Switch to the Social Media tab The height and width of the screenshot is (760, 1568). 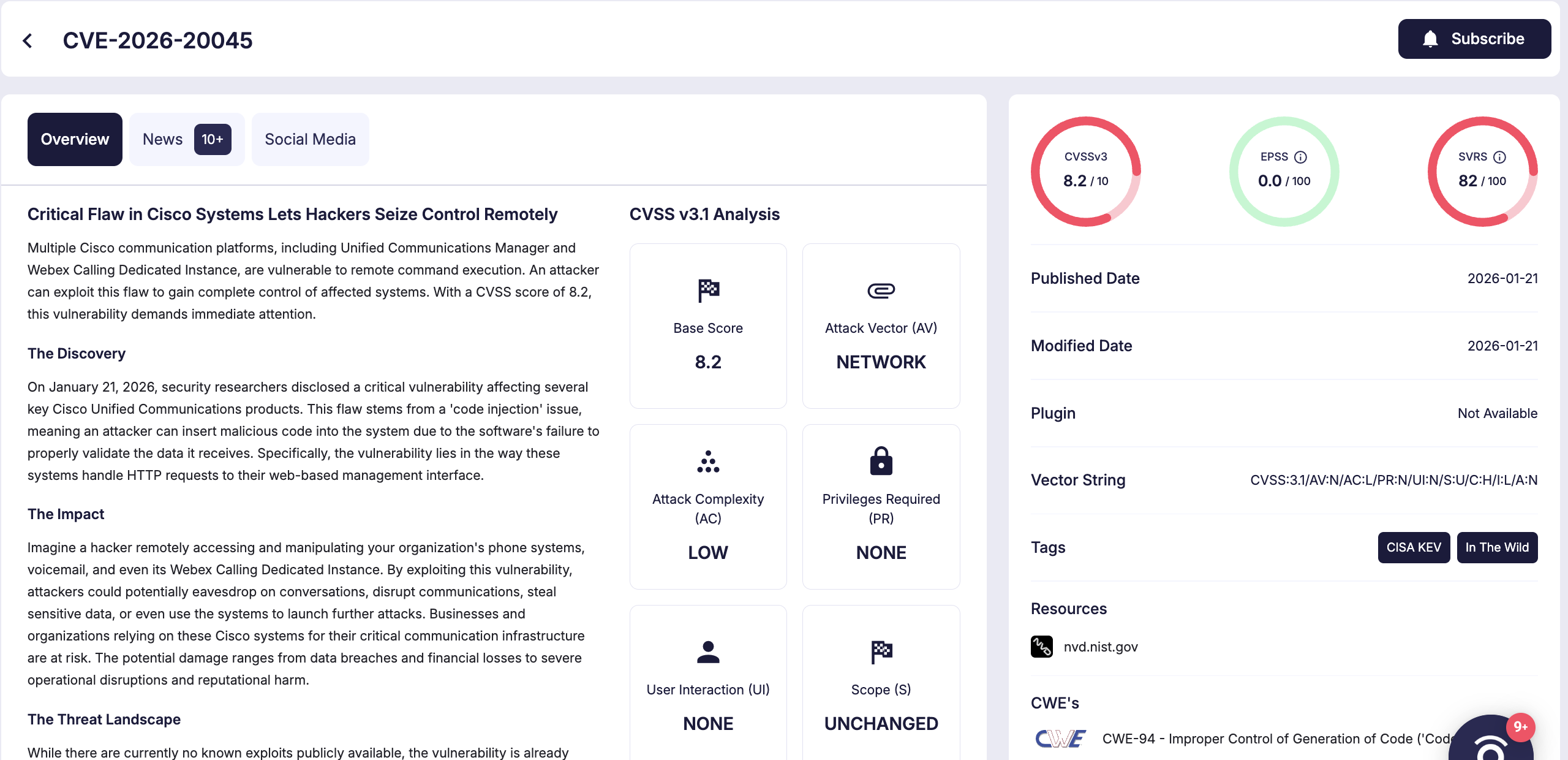[x=310, y=139]
